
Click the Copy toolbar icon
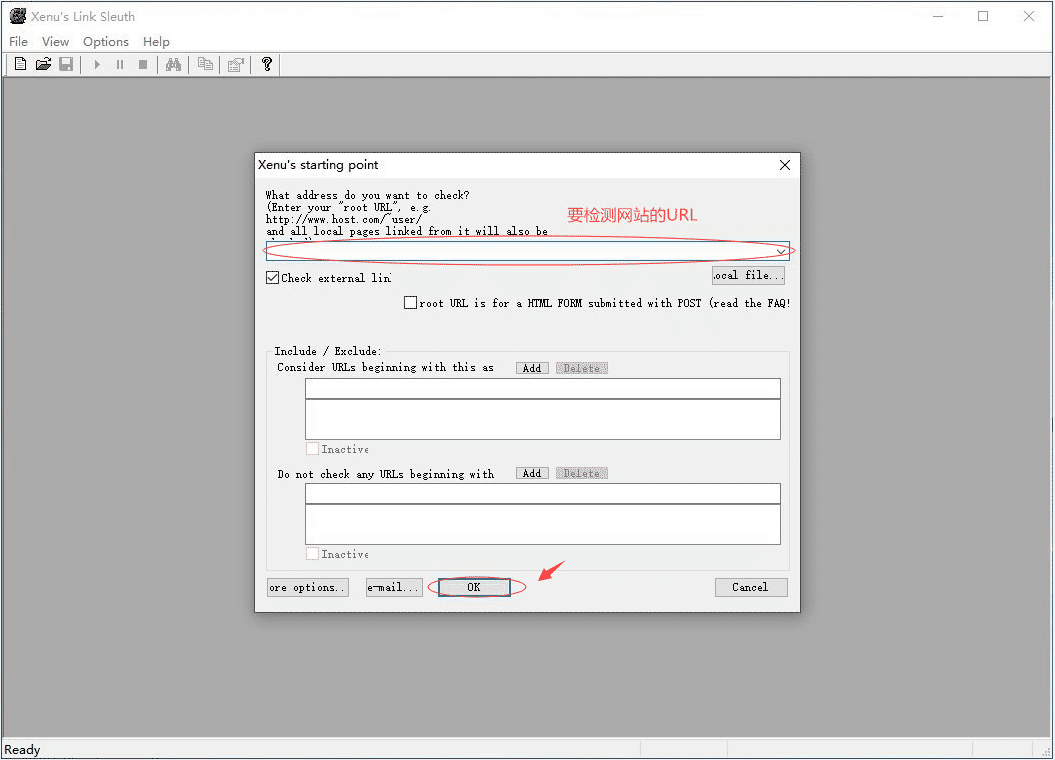pos(205,65)
